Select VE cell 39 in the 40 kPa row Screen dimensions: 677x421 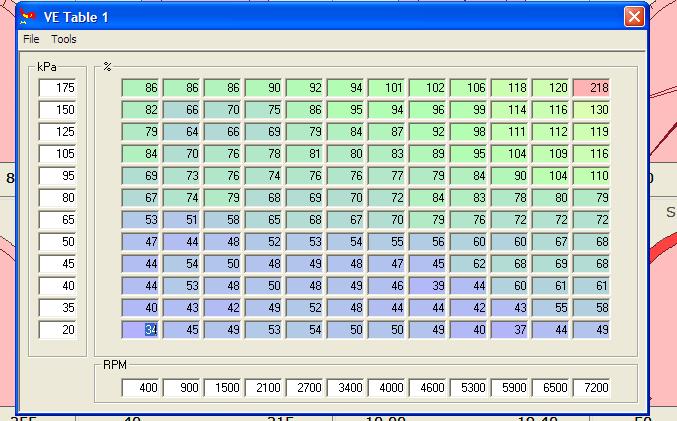tap(427, 286)
